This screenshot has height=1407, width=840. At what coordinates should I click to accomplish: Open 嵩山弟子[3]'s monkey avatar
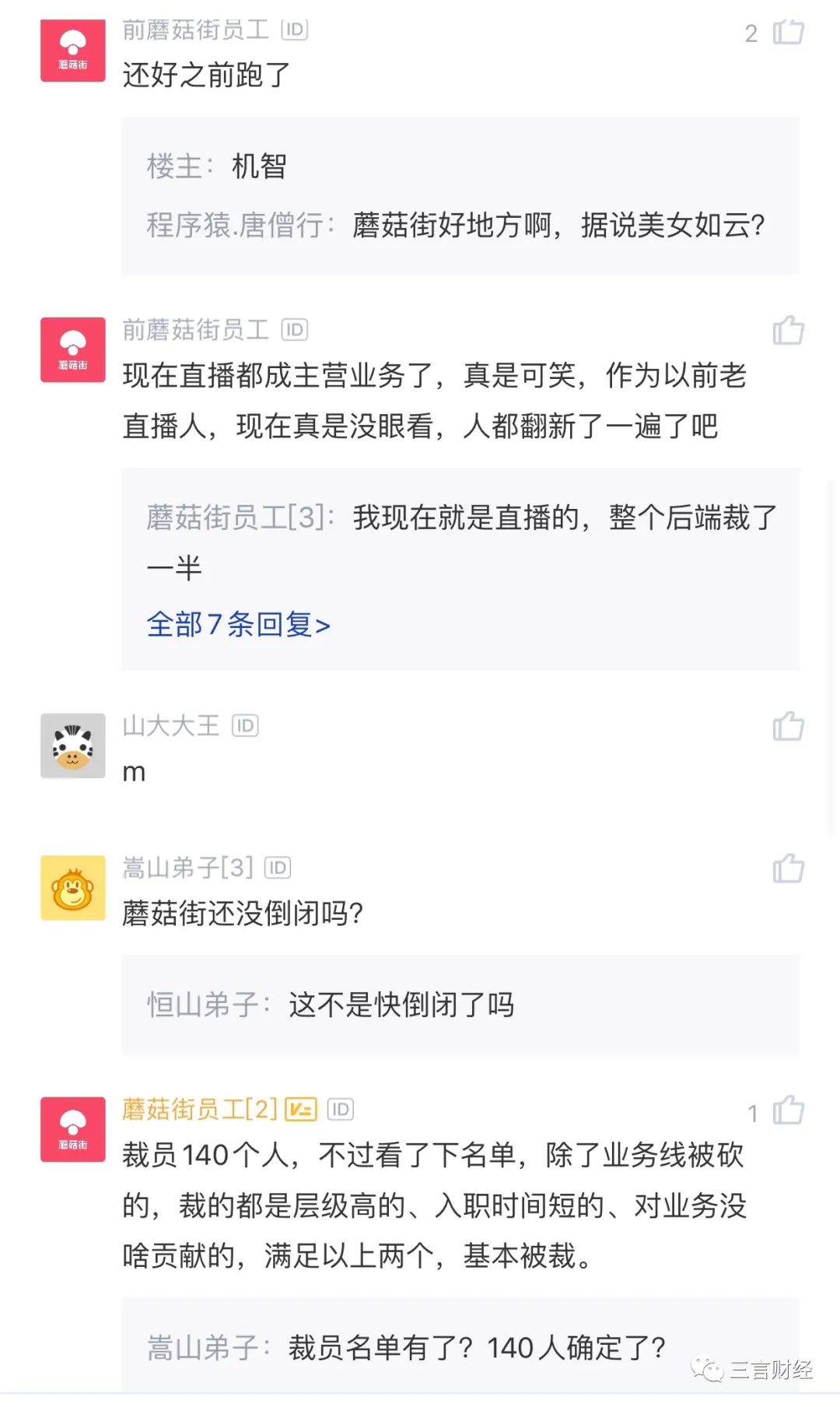click(73, 888)
